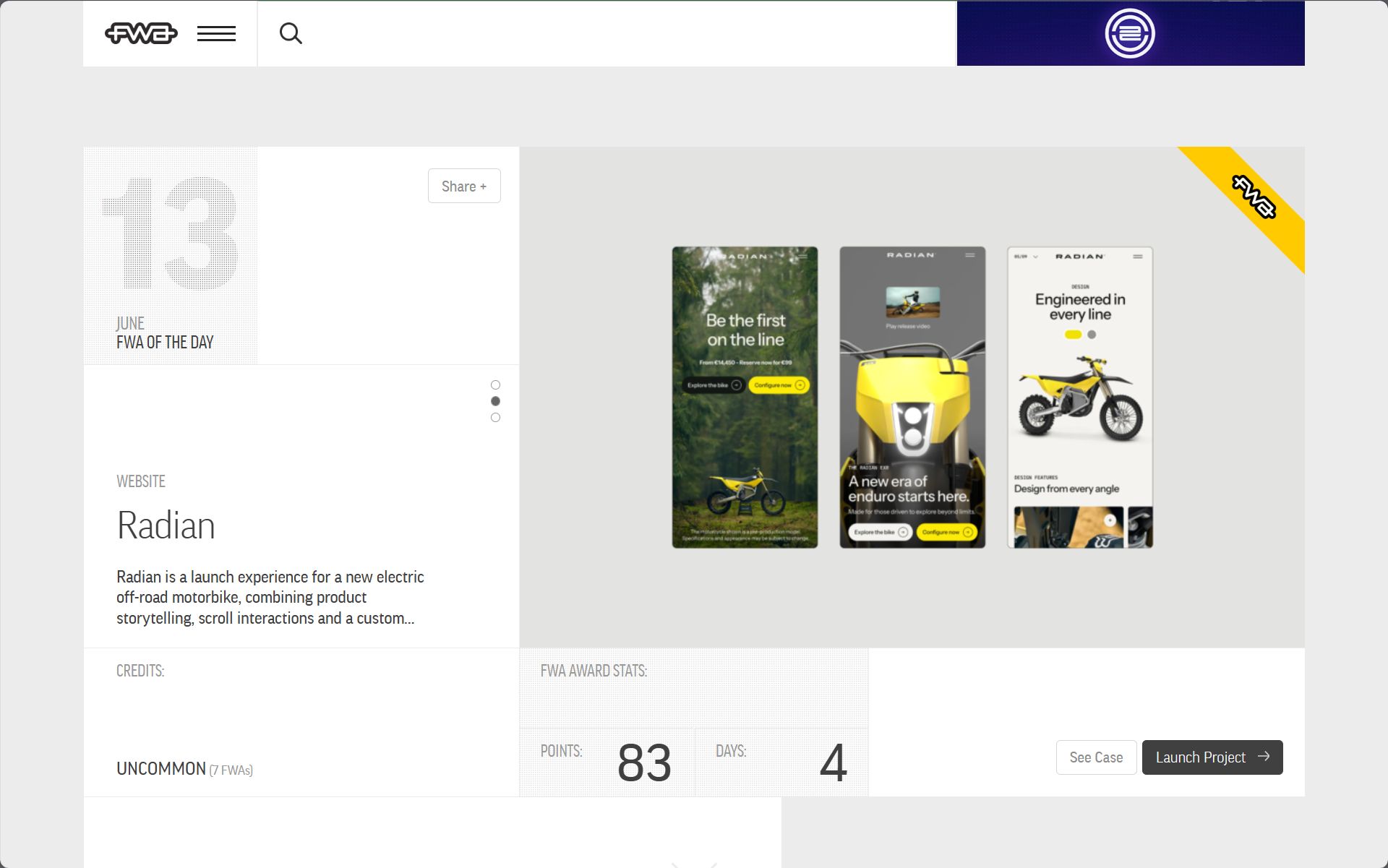Select the third slide indicator dot
This screenshot has width=1388, height=868.
[495, 417]
